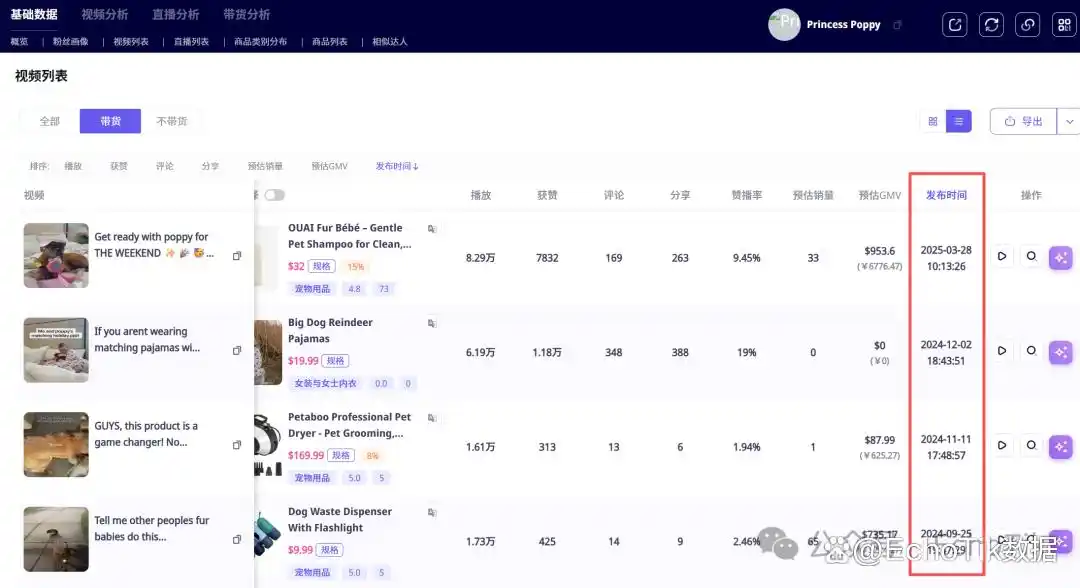Switch to the 粉丝画像 sub-tab
1080x588 pixels.
[70, 42]
